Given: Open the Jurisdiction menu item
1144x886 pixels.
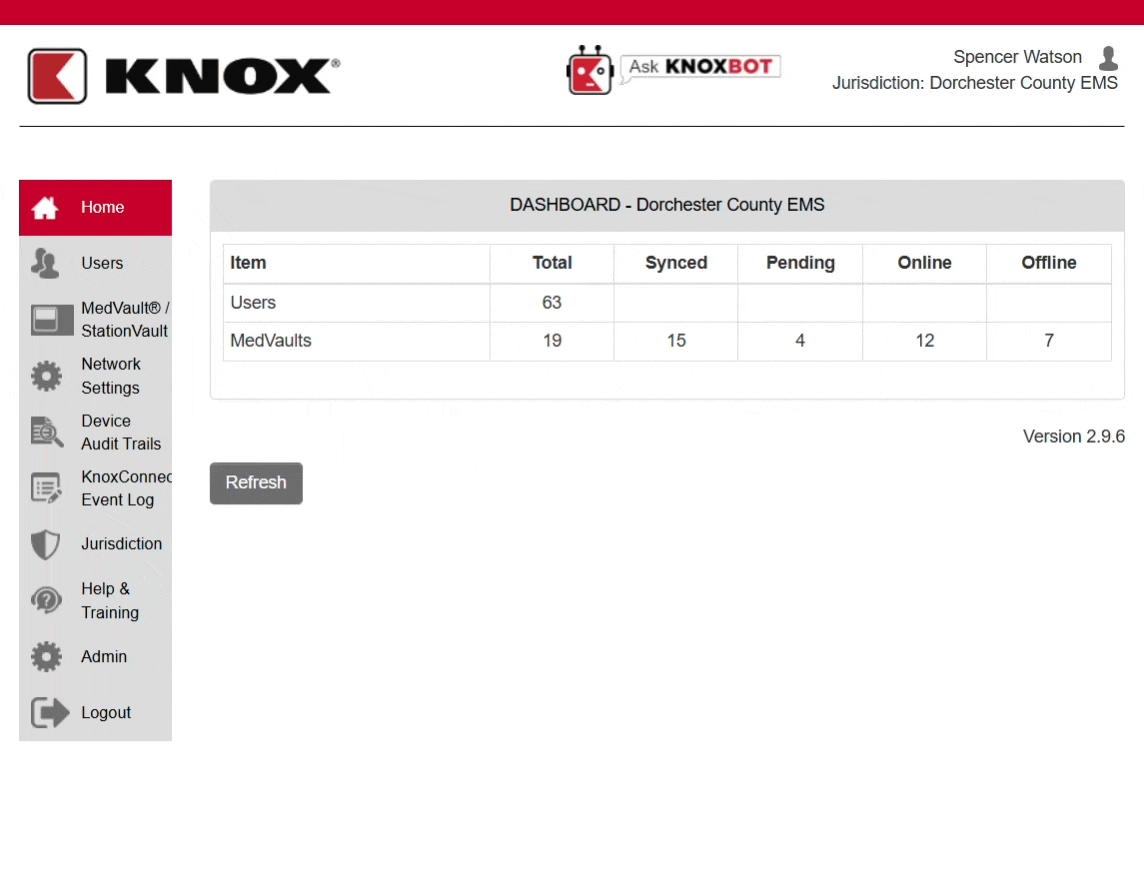Looking at the screenshot, I should (96, 544).
